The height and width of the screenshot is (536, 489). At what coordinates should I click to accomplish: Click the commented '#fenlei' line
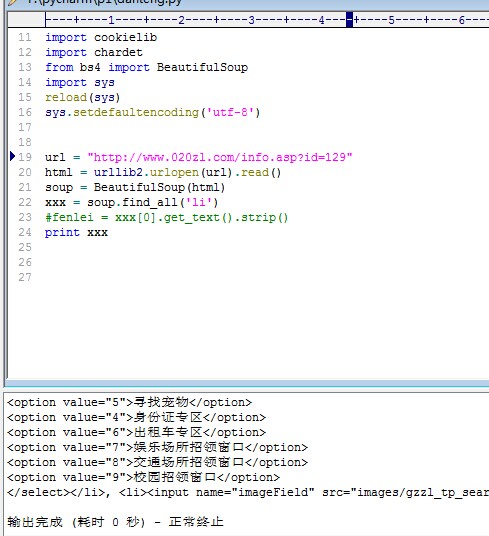pyautogui.click(x=167, y=217)
